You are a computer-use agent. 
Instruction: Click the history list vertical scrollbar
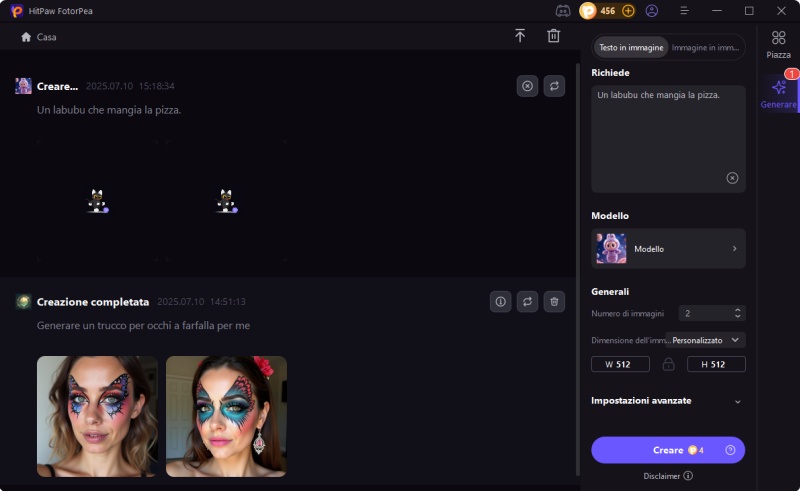[x=578, y=269]
